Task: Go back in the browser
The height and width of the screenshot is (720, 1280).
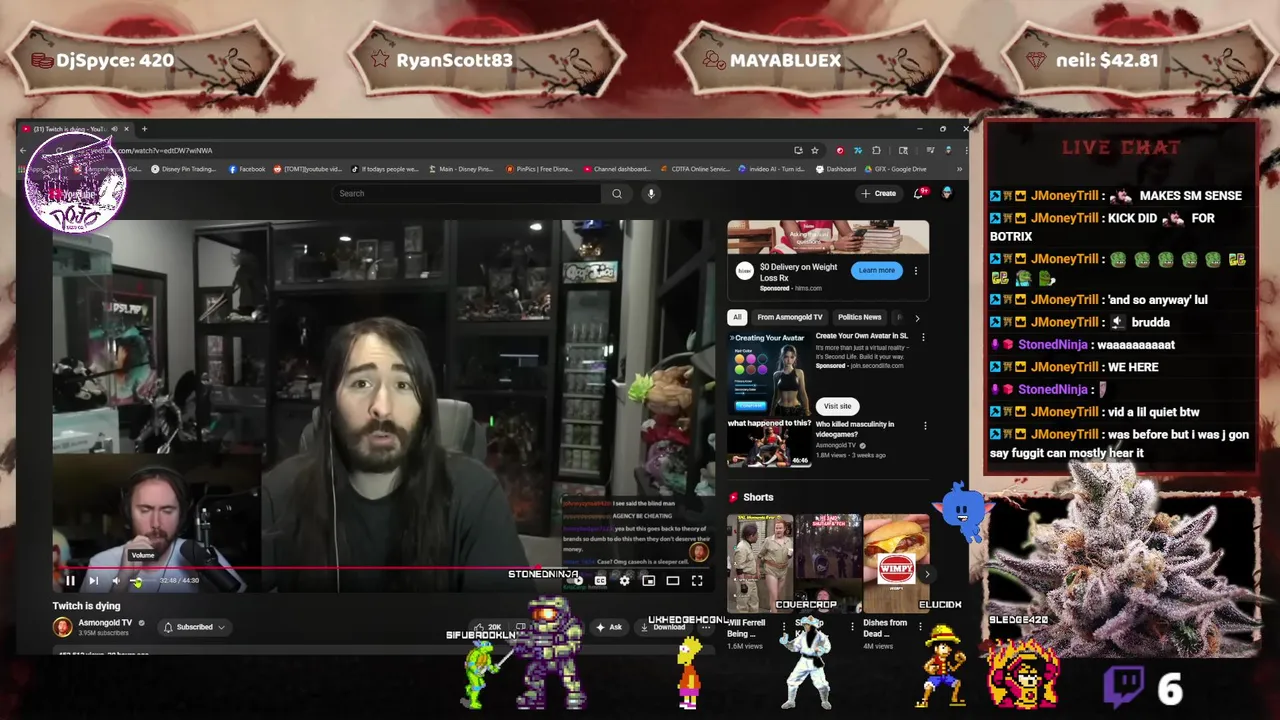Action: [x=23, y=150]
